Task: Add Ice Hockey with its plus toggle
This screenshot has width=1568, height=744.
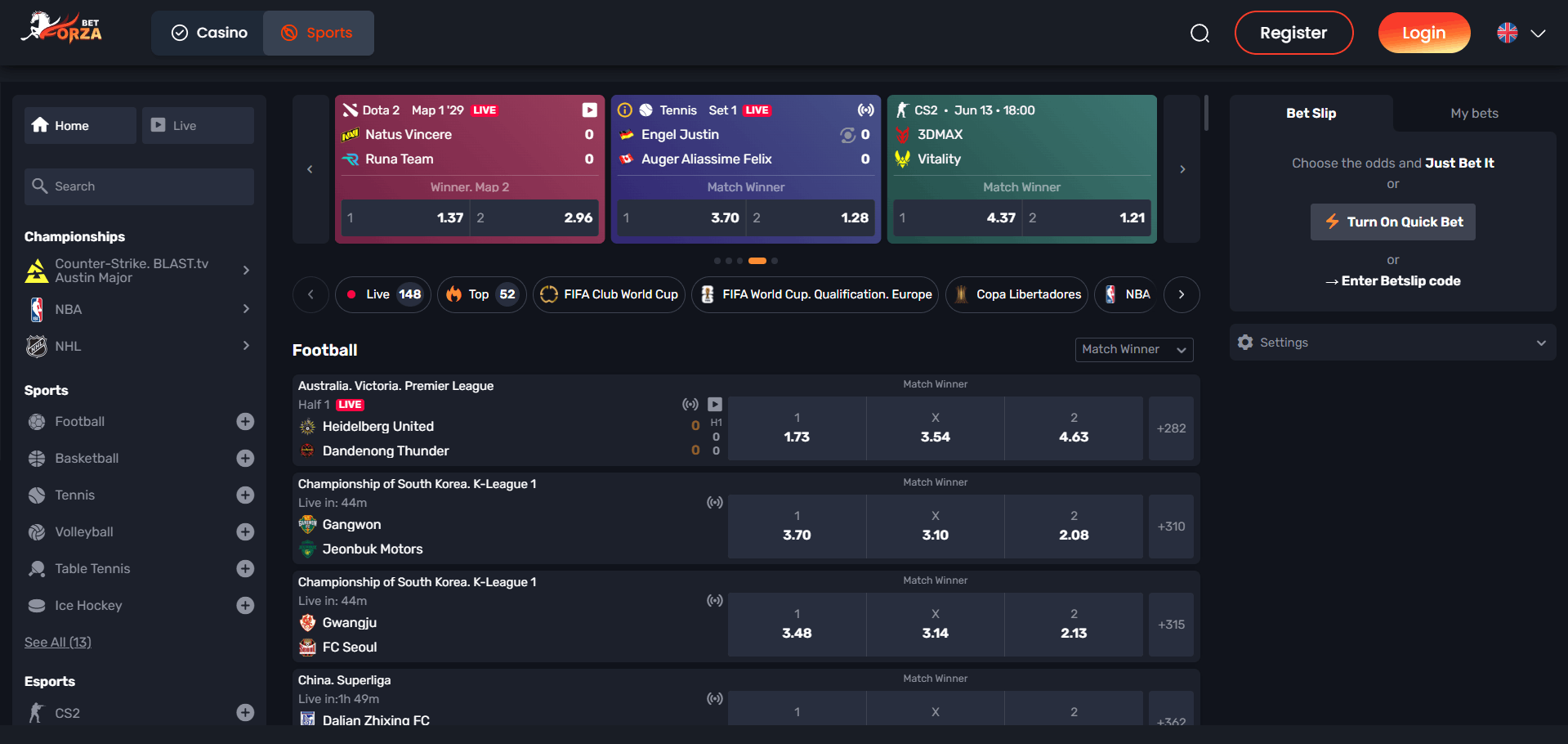Action: pos(245,605)
